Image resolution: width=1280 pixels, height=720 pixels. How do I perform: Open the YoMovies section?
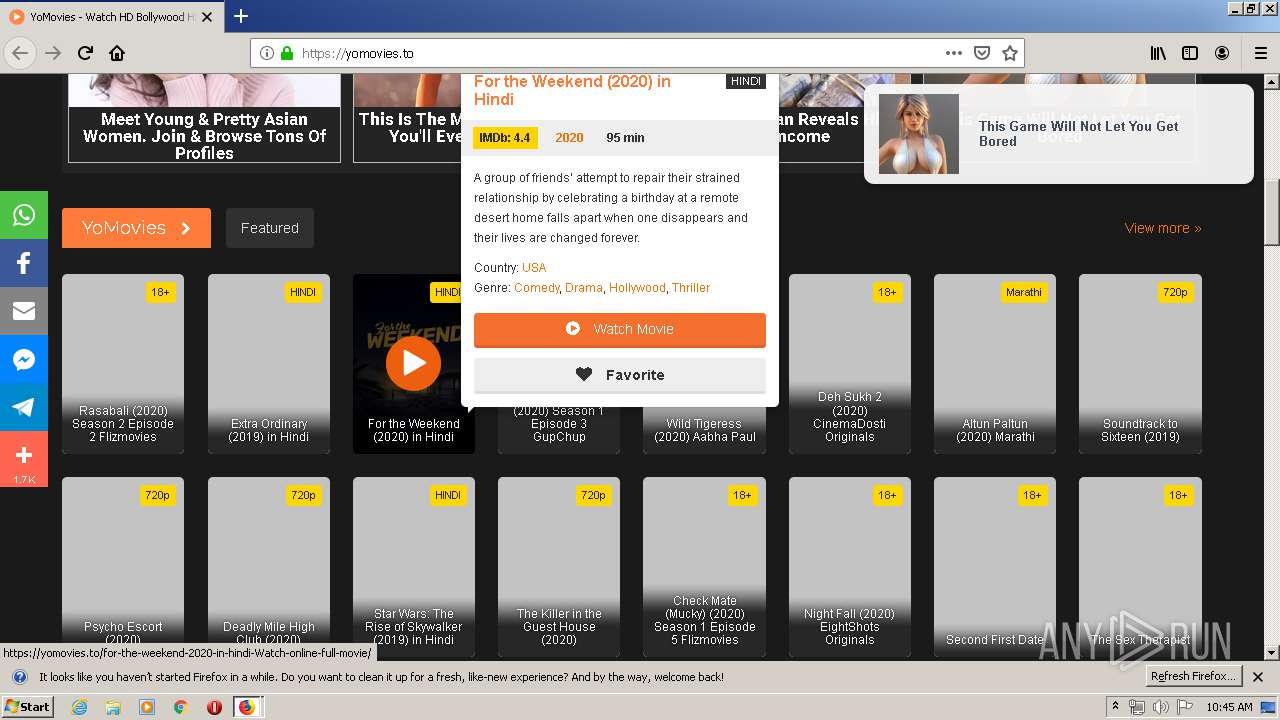136,228
